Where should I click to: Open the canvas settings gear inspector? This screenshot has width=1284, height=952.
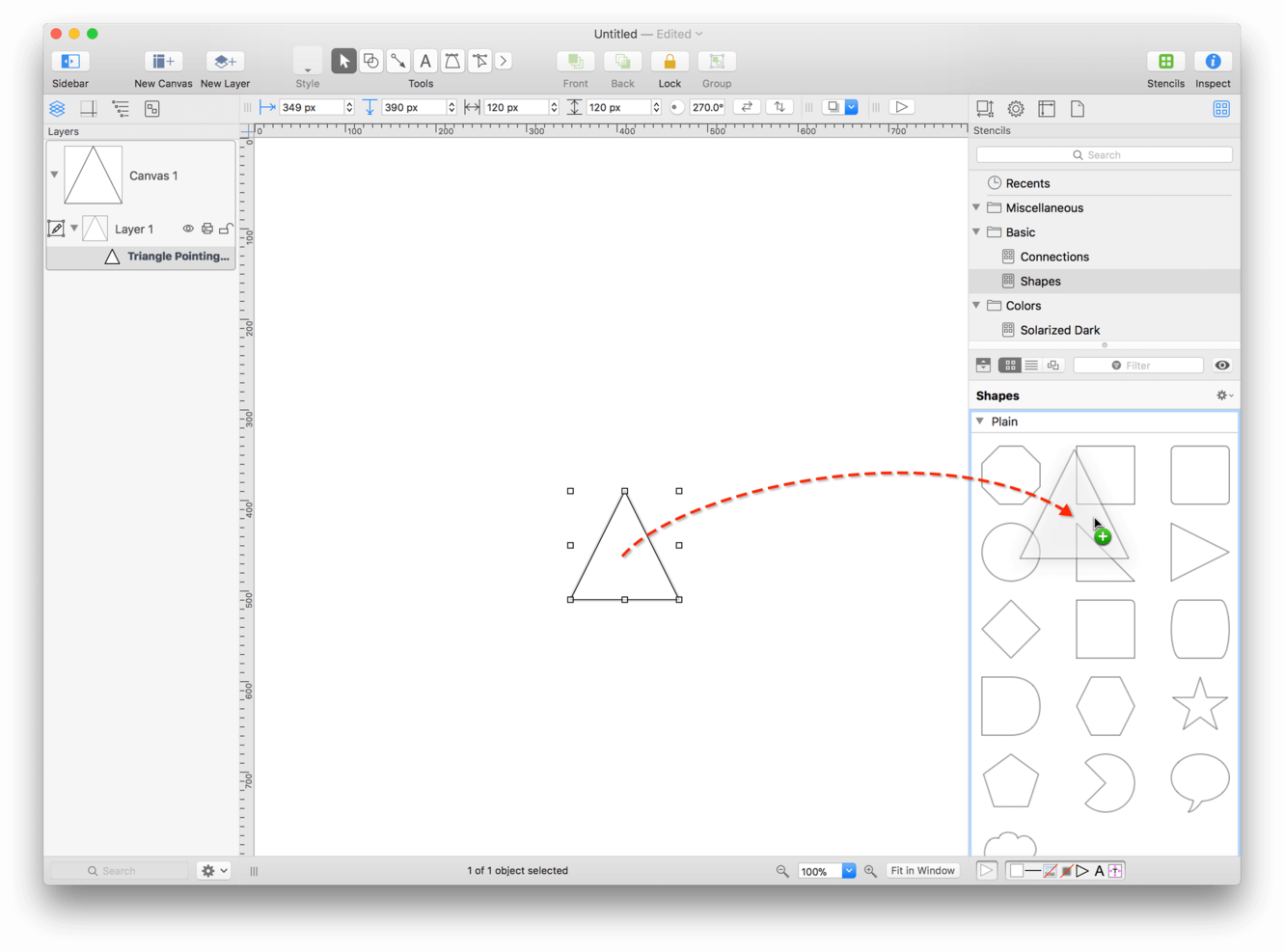[x=1015, y=107]
